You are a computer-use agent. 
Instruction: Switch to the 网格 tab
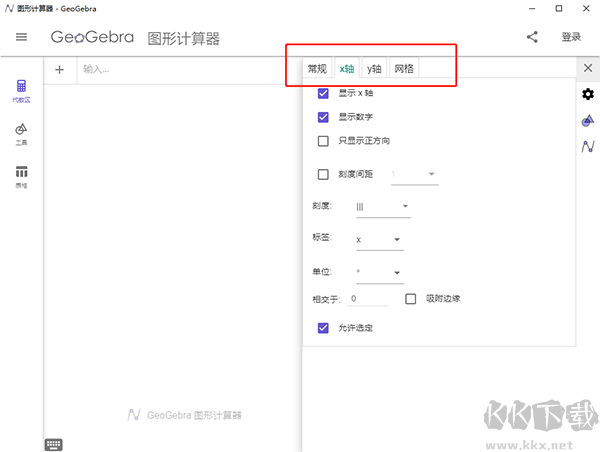(404, 69)
